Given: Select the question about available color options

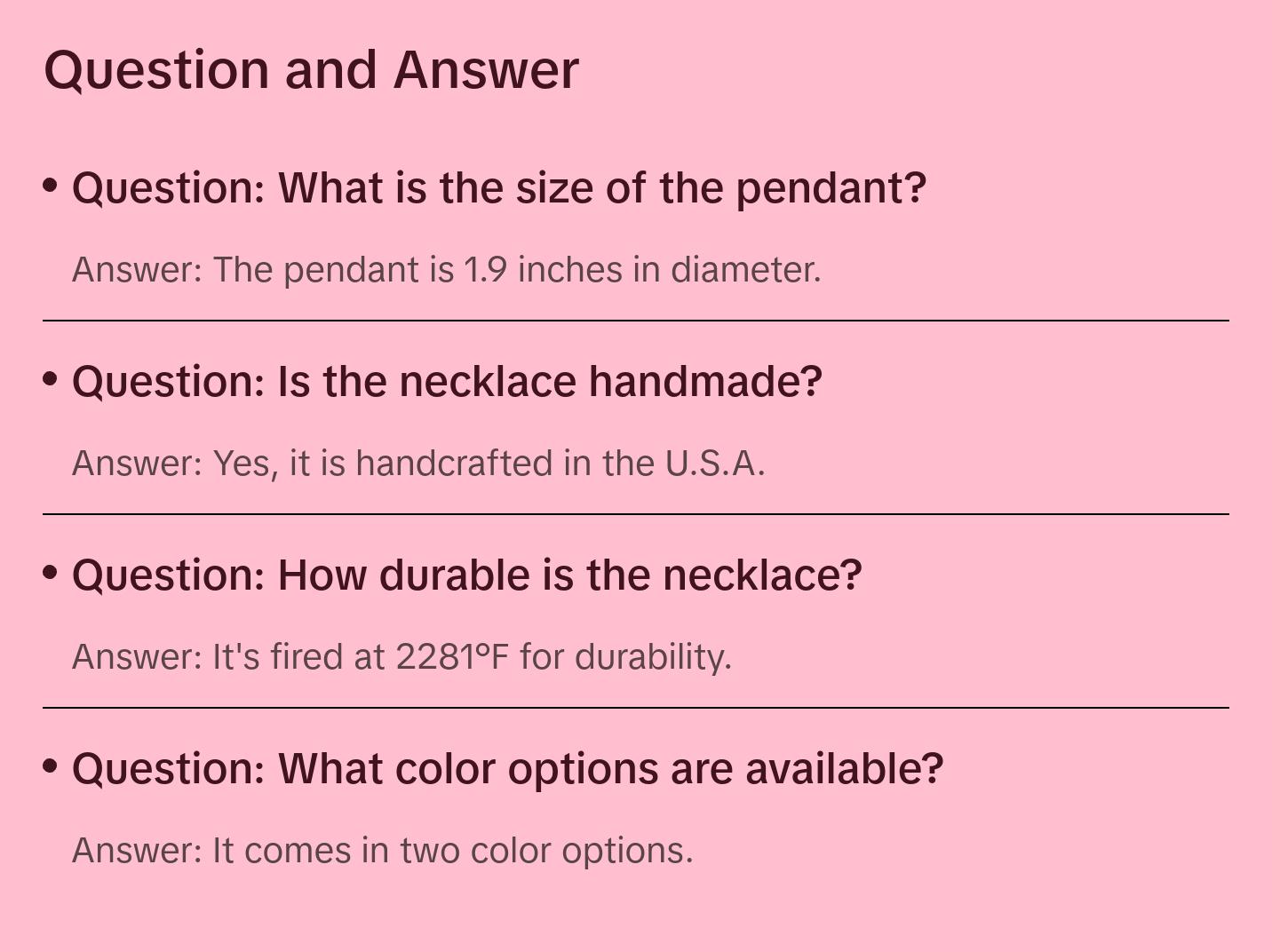Looking at the screenshot, I should [507, 769].
